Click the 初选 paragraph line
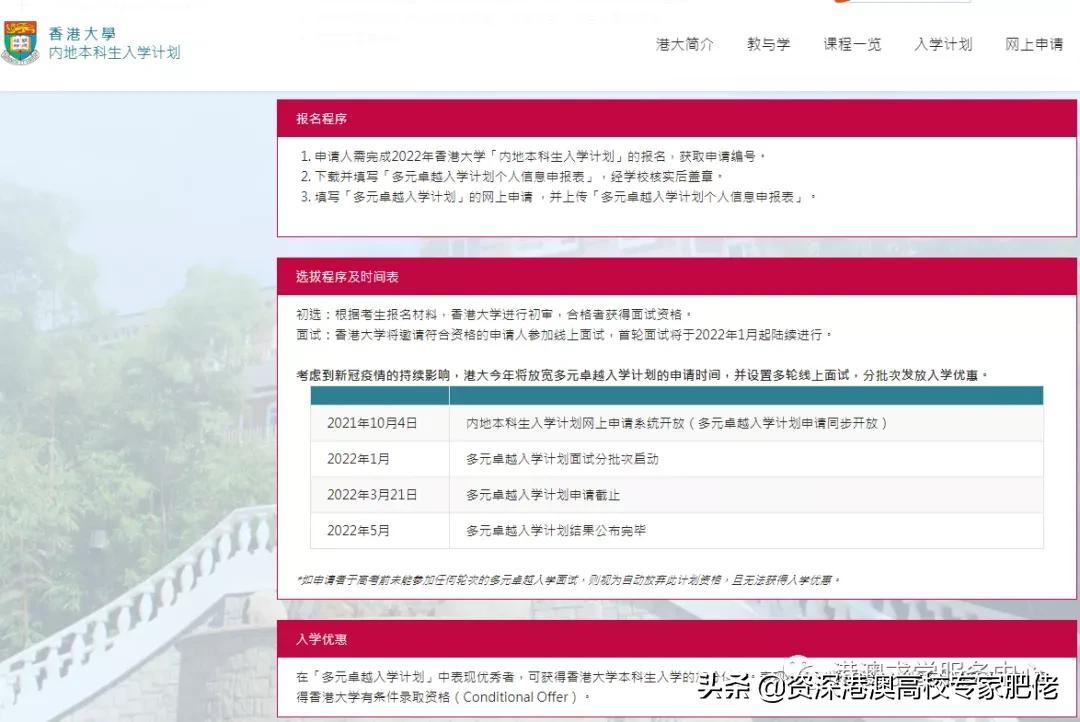Screen dimensions: 1080x722 (x=494, y=314)
